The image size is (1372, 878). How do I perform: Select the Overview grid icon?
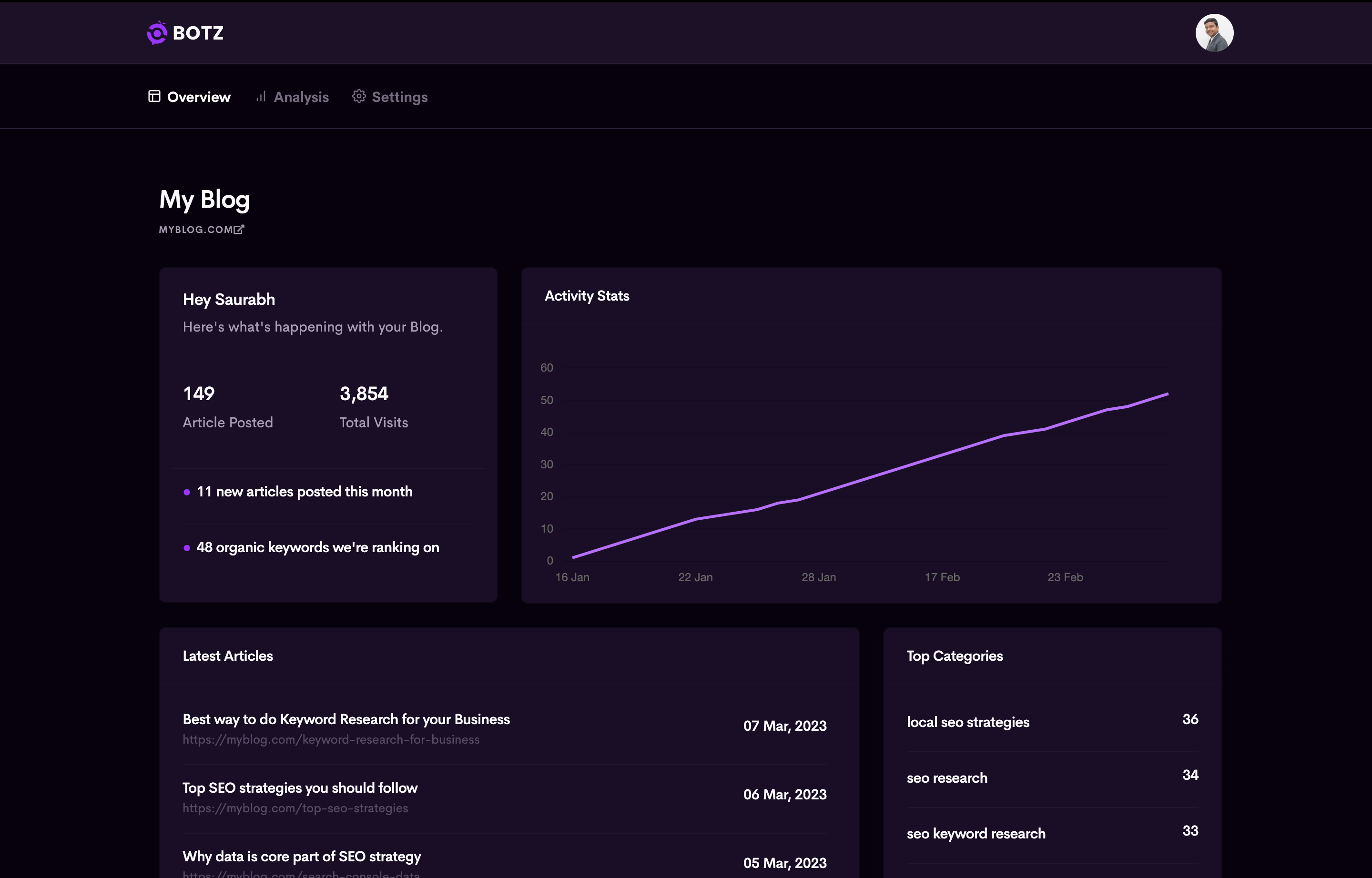click(x=154, y=96)
